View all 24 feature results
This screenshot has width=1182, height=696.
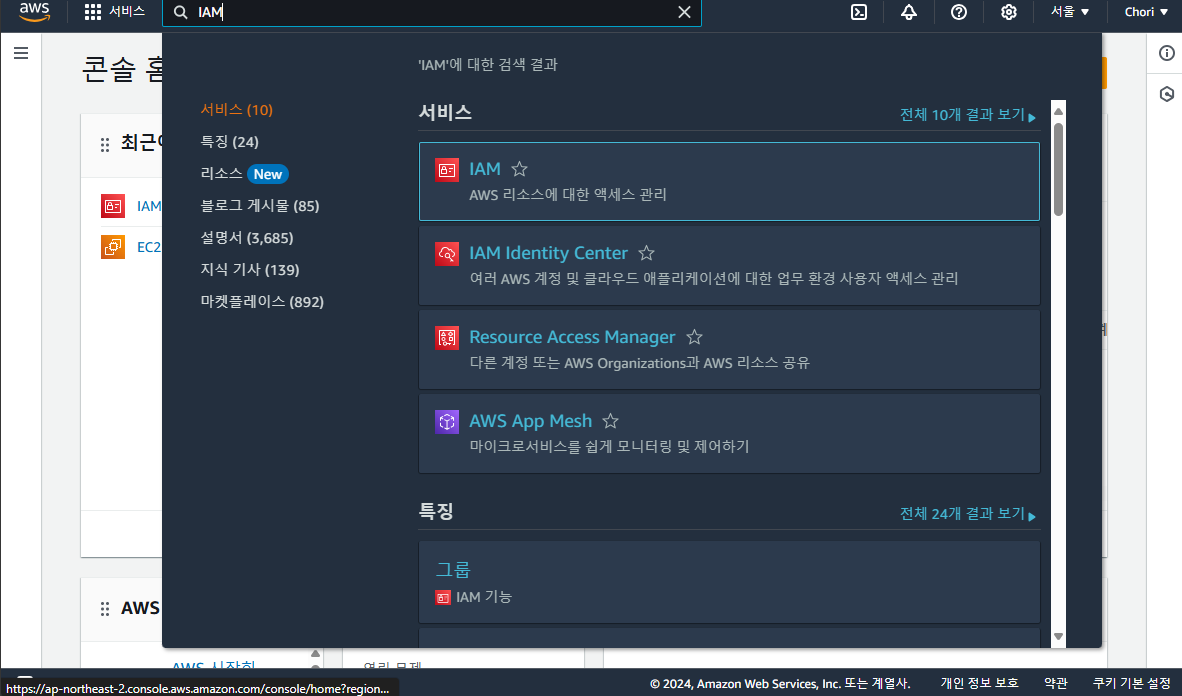968,514
